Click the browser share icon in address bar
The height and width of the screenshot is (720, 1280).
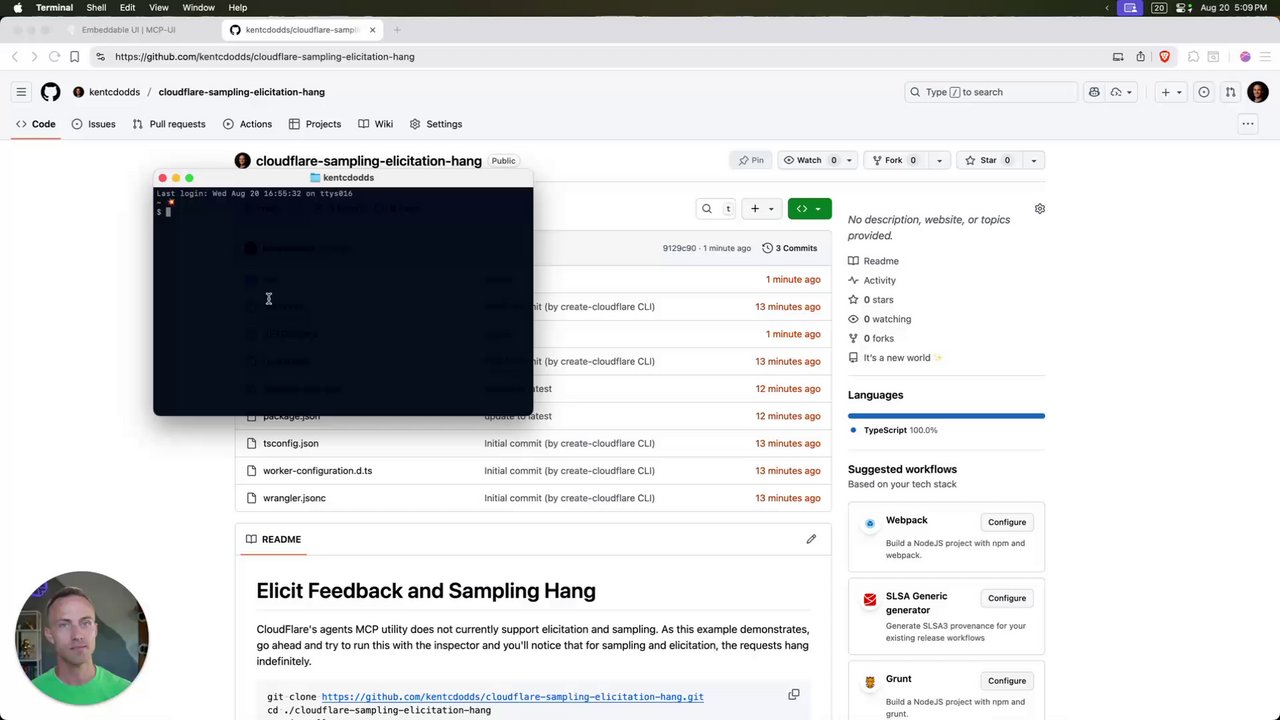[1140, 57]
